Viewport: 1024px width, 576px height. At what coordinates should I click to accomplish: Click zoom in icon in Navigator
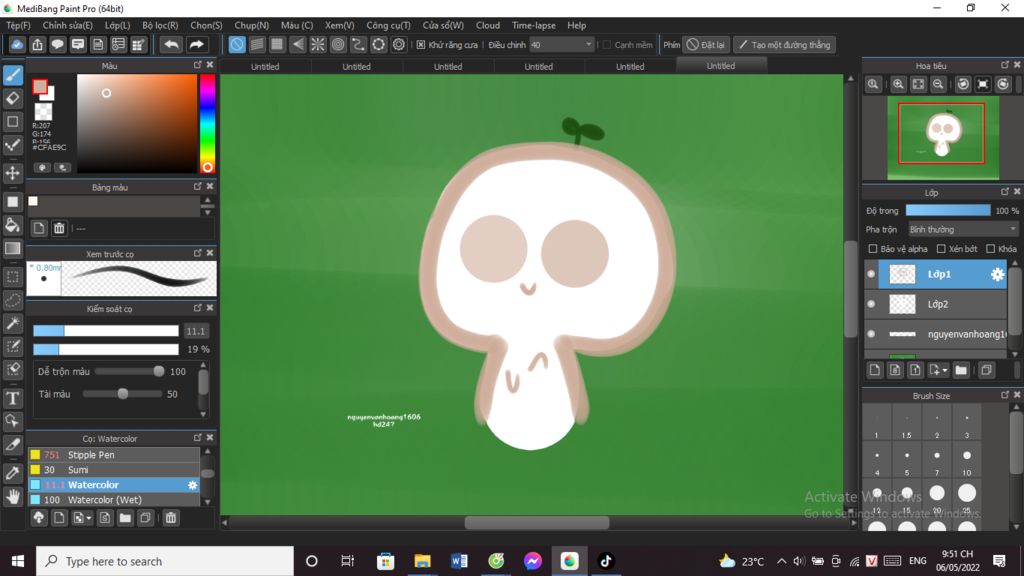tap(898, 84)
